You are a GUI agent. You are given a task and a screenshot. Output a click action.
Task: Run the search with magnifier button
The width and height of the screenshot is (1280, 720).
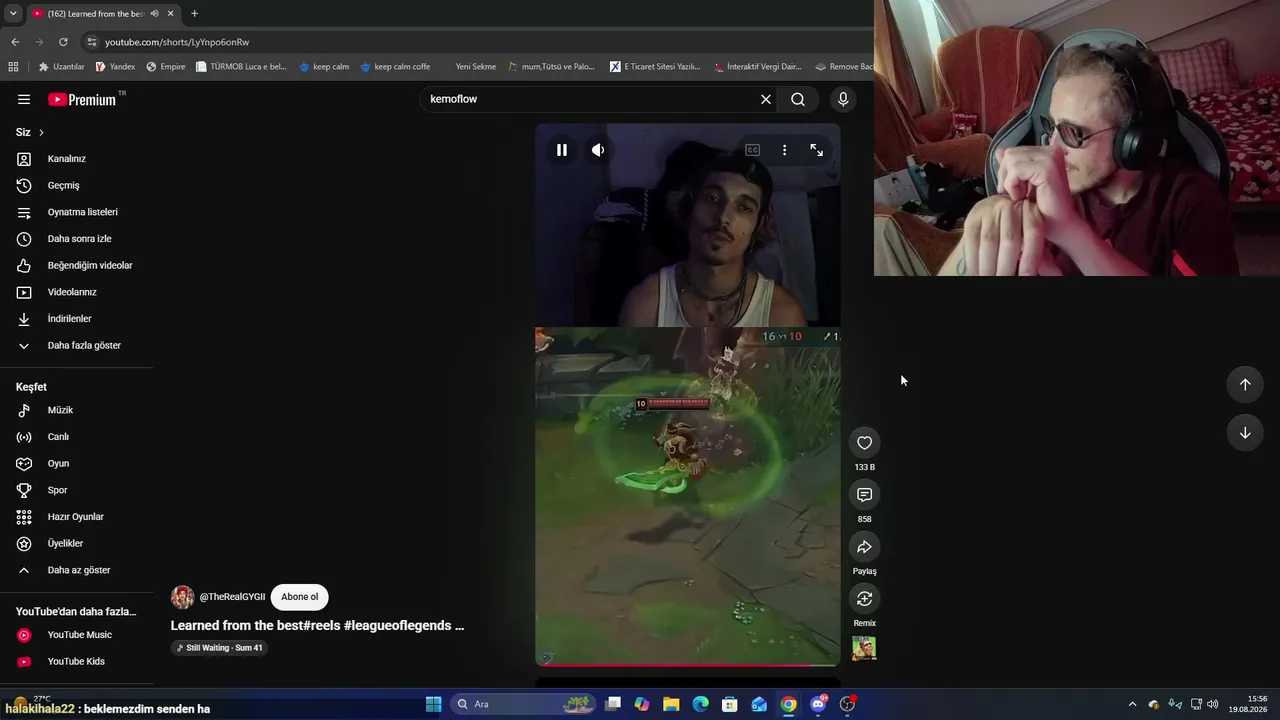pyautogui.click(x=798, y=99)
